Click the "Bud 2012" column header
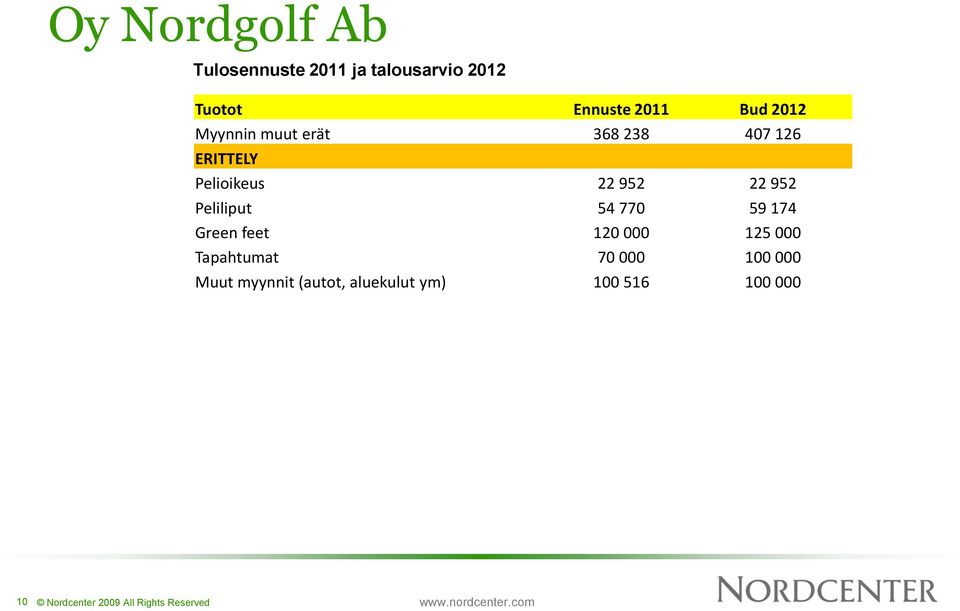Image resolution: width=960 pixels, height=611 pixels. point(773,110)
